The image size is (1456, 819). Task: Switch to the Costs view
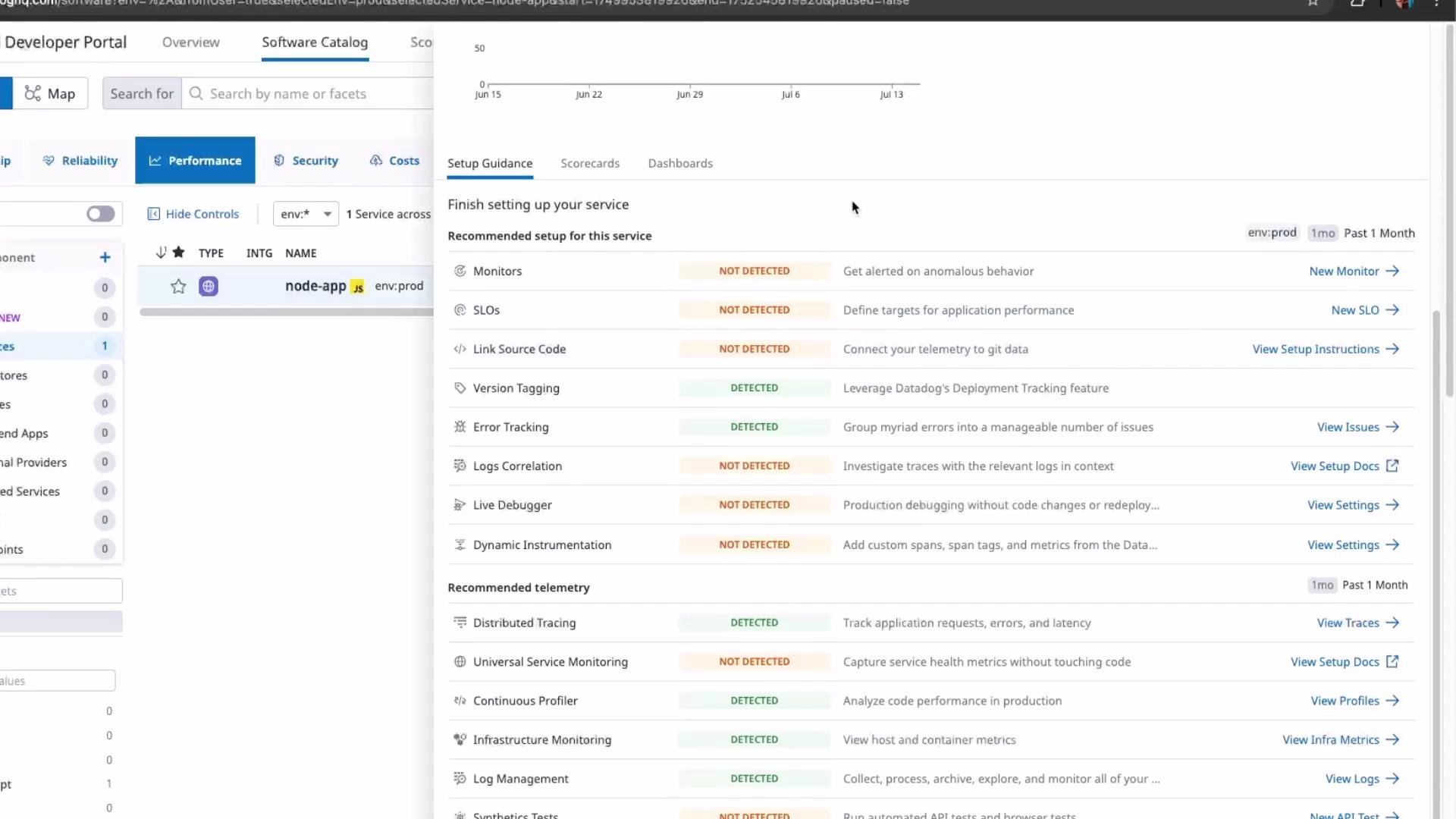(x=394, y=160)
